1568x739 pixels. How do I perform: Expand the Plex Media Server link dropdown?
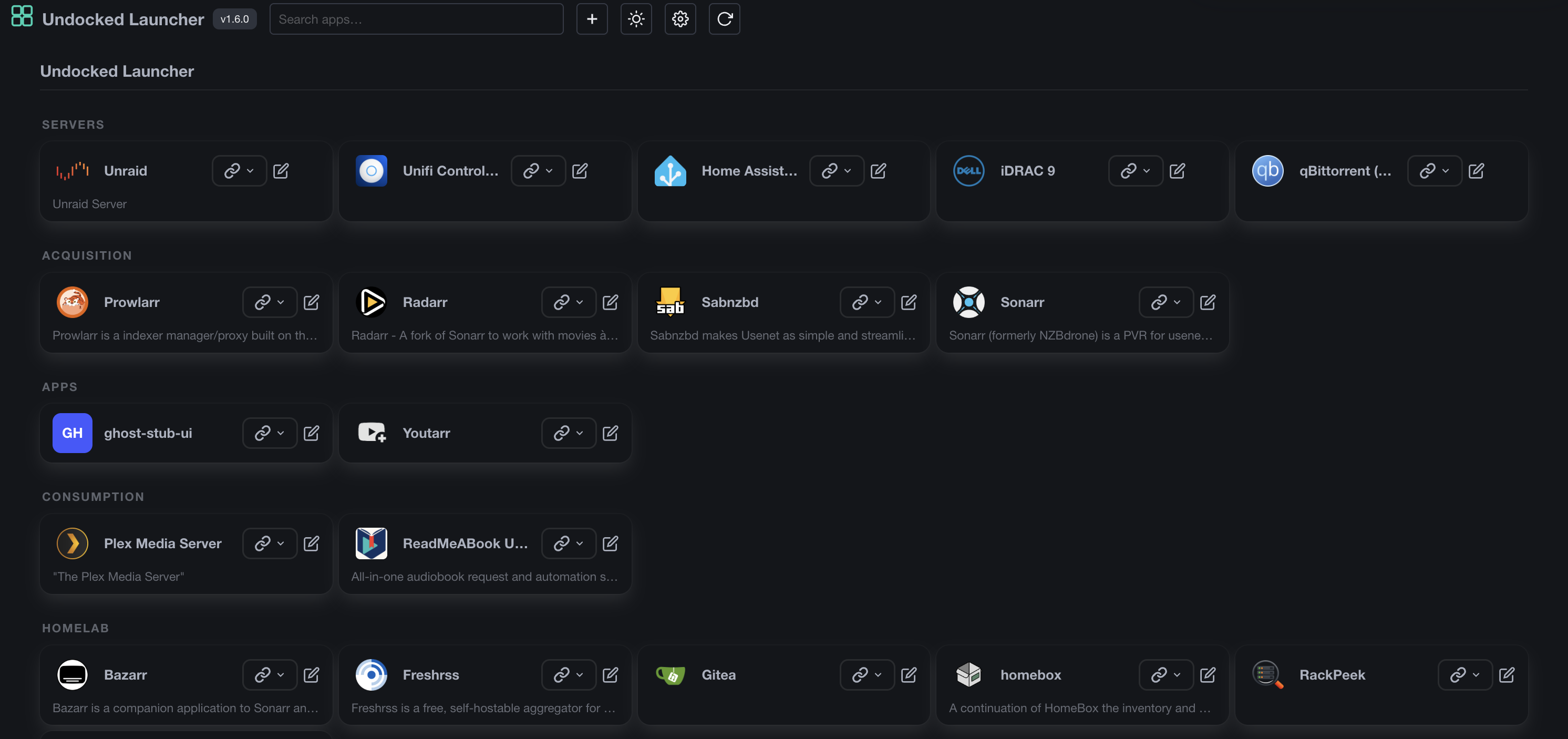click(270, 543)
